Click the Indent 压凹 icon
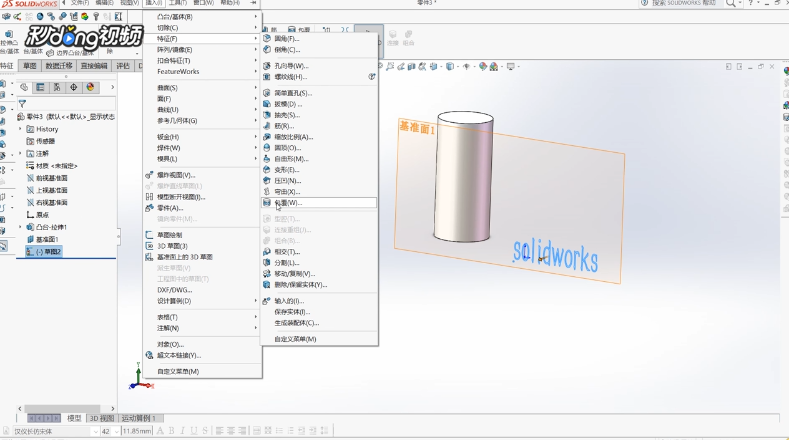Screen dimensions: 789x440 pos(267,180)
